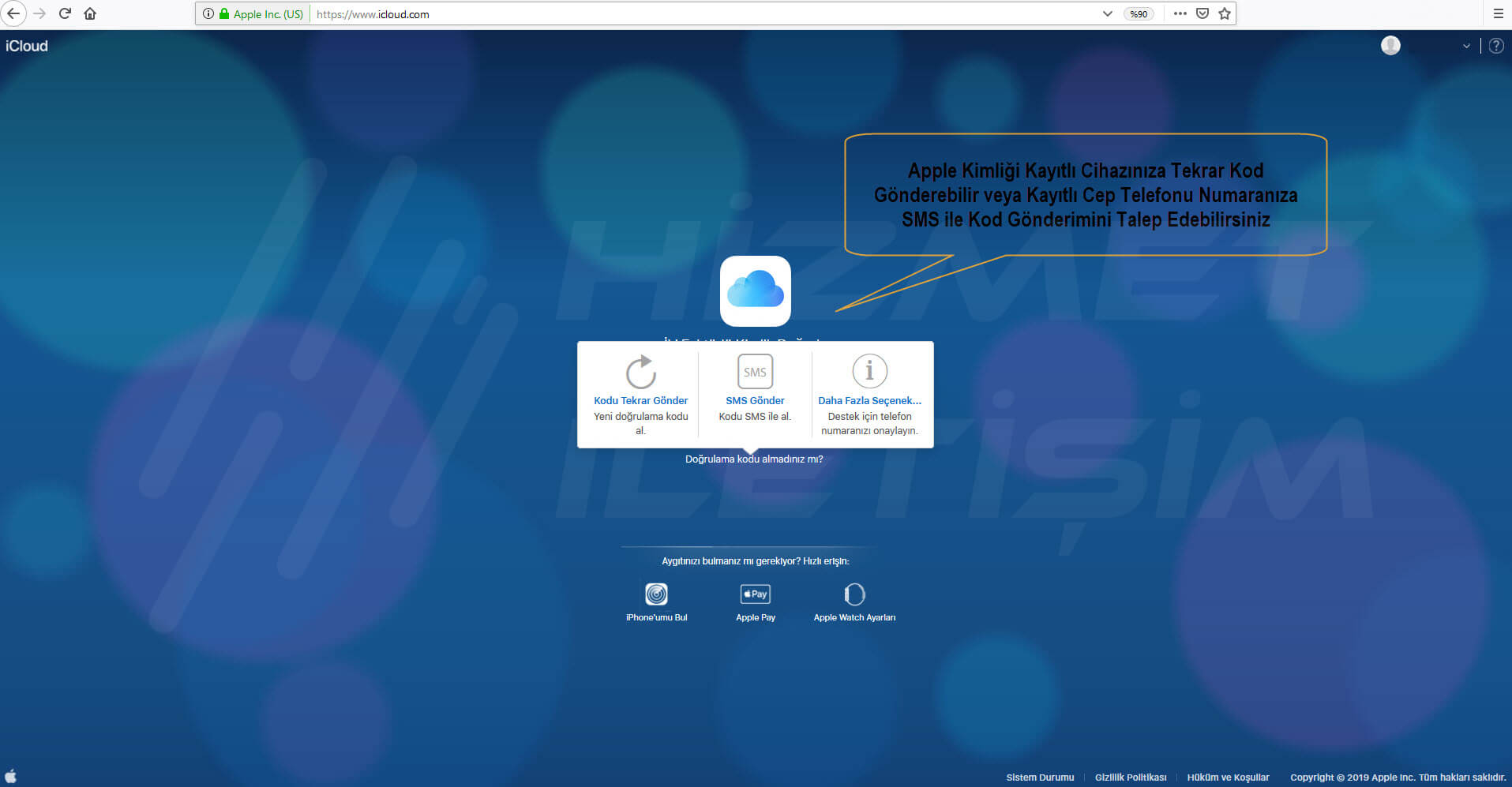Click the iCloud cloud app icon

(x=756, y=290)
